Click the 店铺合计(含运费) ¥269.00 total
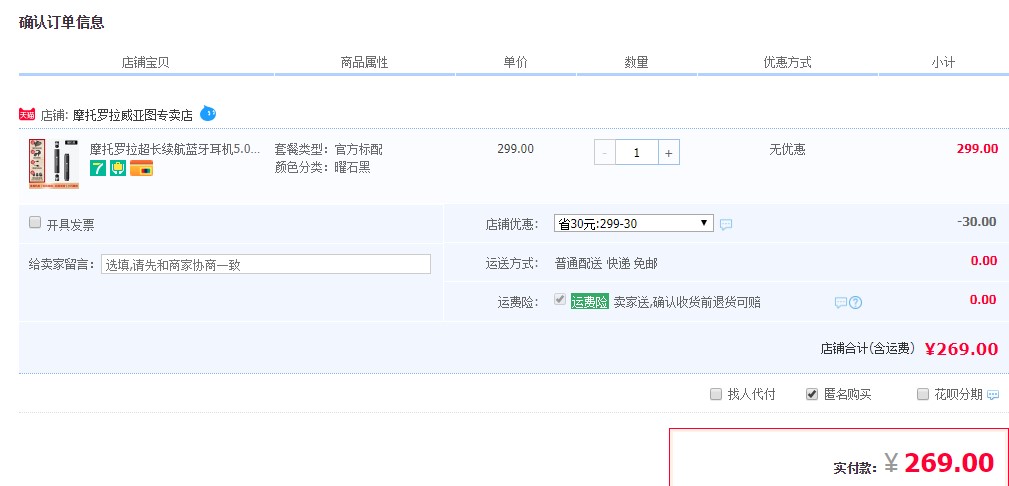The image size is (1009, 486). point(909,349)
